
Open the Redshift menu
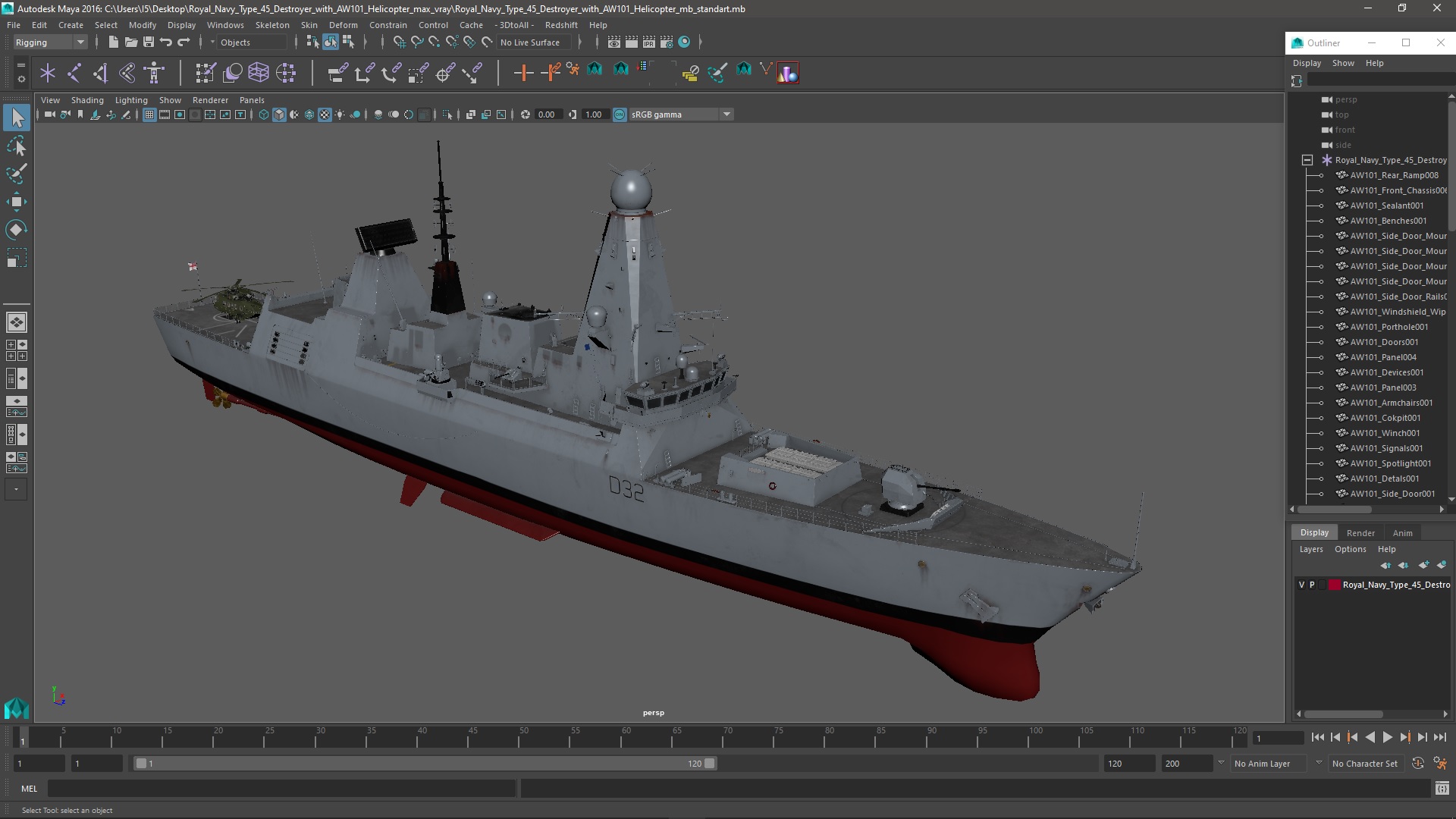click(561, 25)
